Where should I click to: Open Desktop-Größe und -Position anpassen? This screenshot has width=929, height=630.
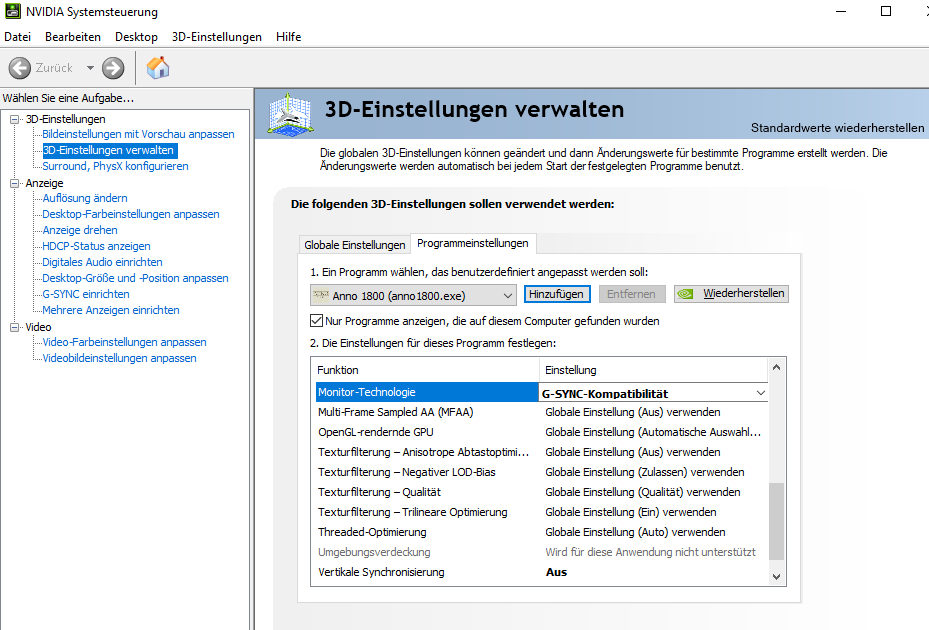coord(135,278)
